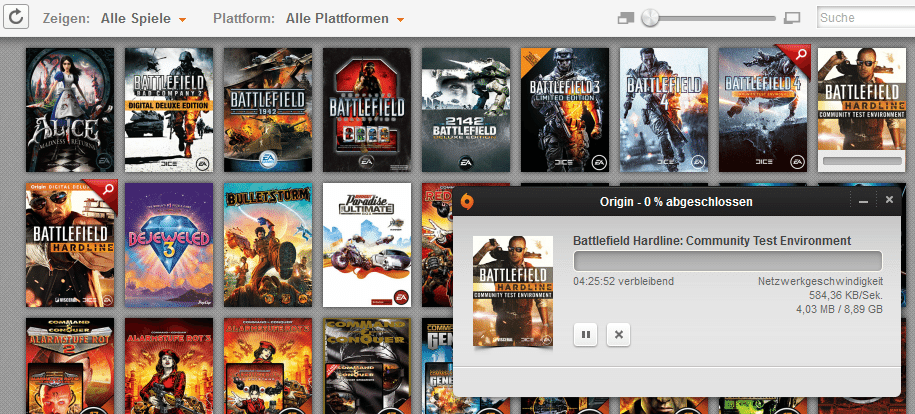915x414 pixels.
Task: Click the Origin logo in download window
Action: pos(467,202)
